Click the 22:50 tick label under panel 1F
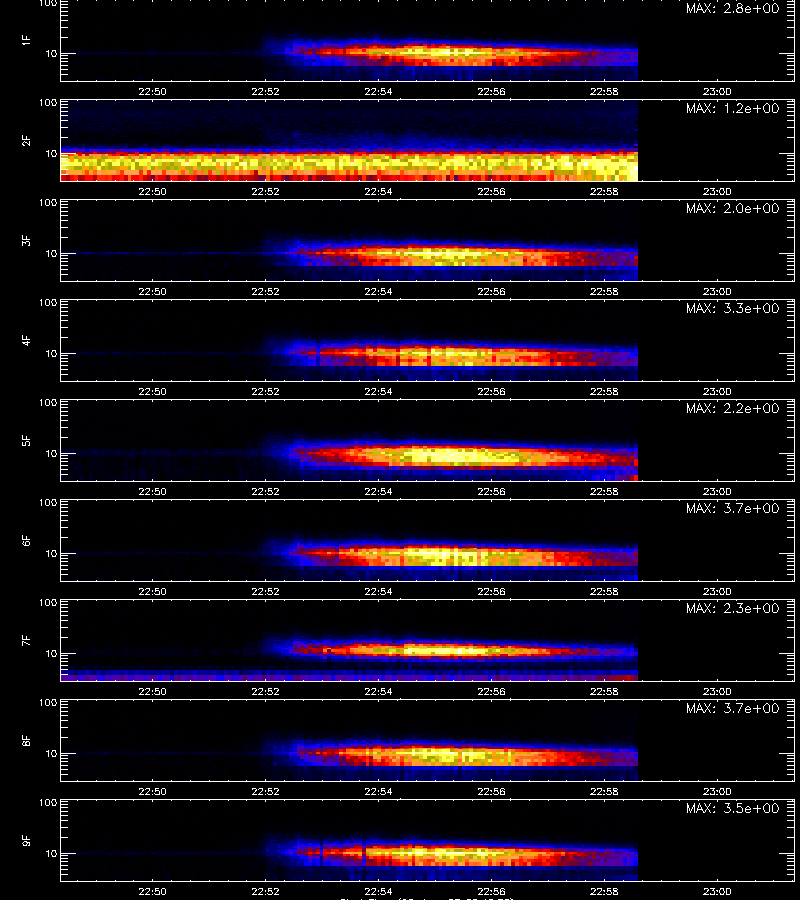 [152, 91]
